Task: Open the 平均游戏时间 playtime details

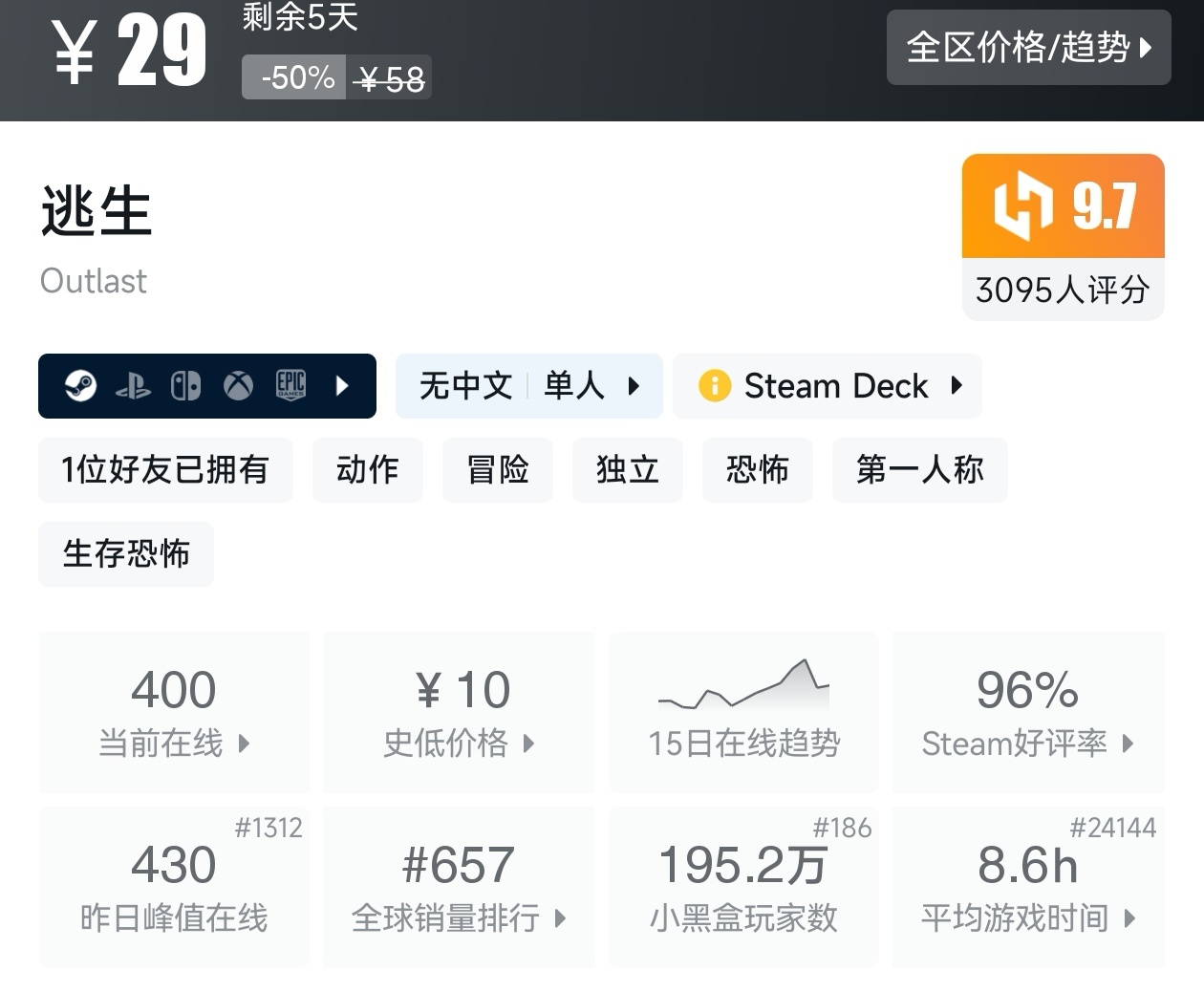Action: [1027, 887]
